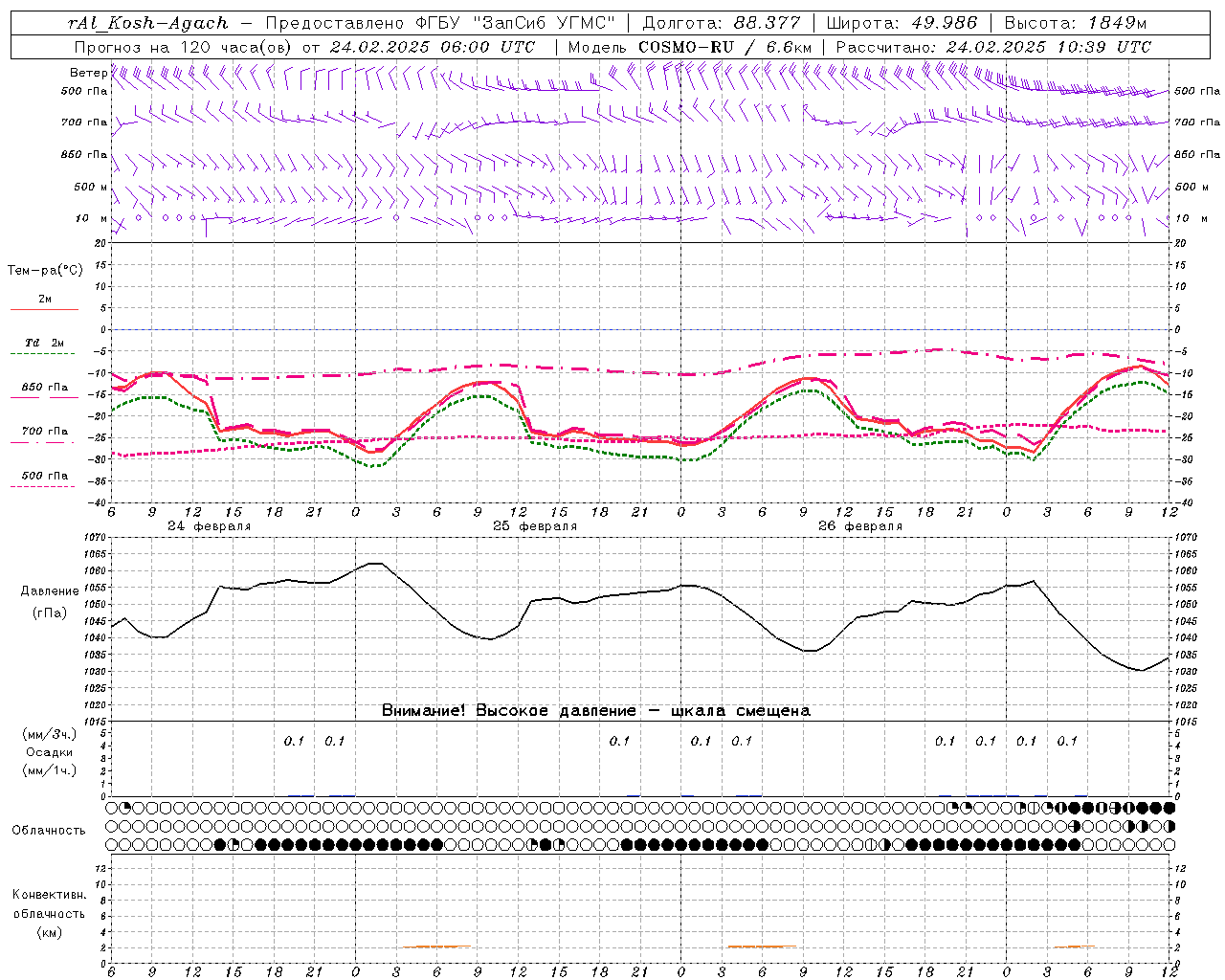Click the "(мм/3ч.)" precipitation unit label
The height and width of the screenshot is (980, 1225).
click(50, 735)
